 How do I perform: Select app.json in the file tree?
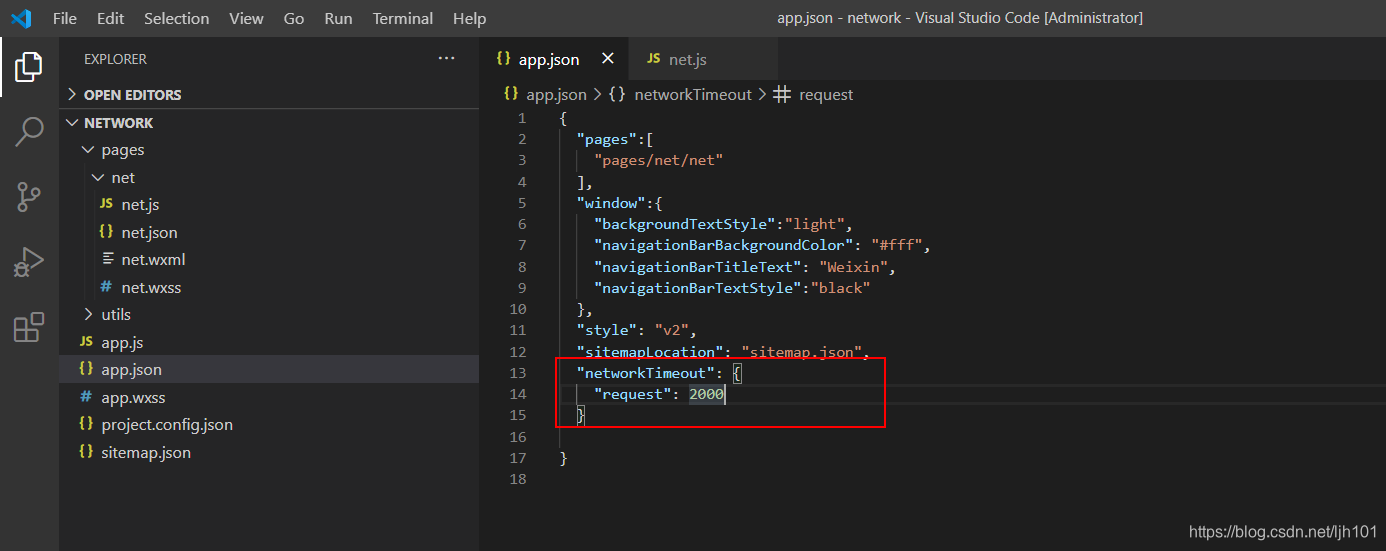(269, 369)
